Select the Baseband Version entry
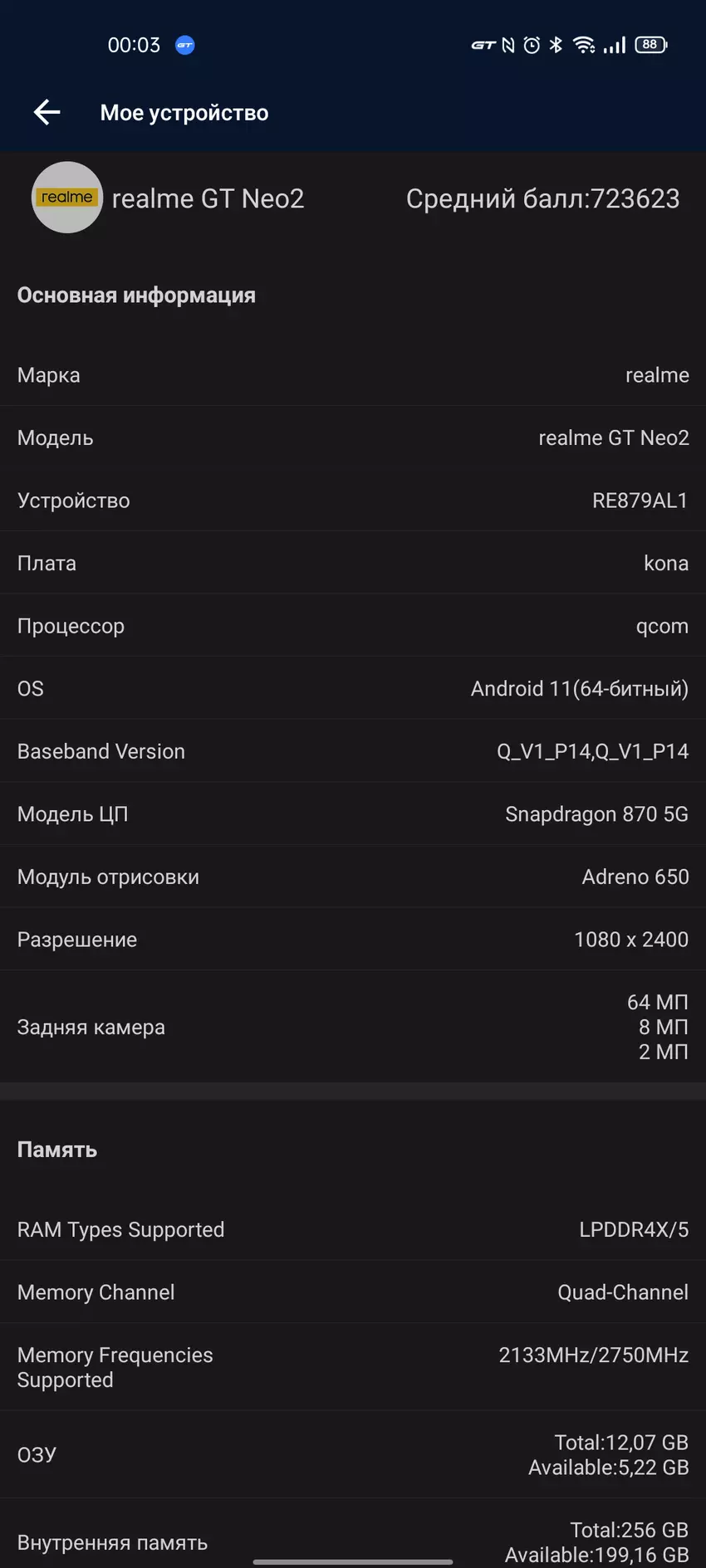This screenshot has width=706, height=1568. tap(353, 751)
